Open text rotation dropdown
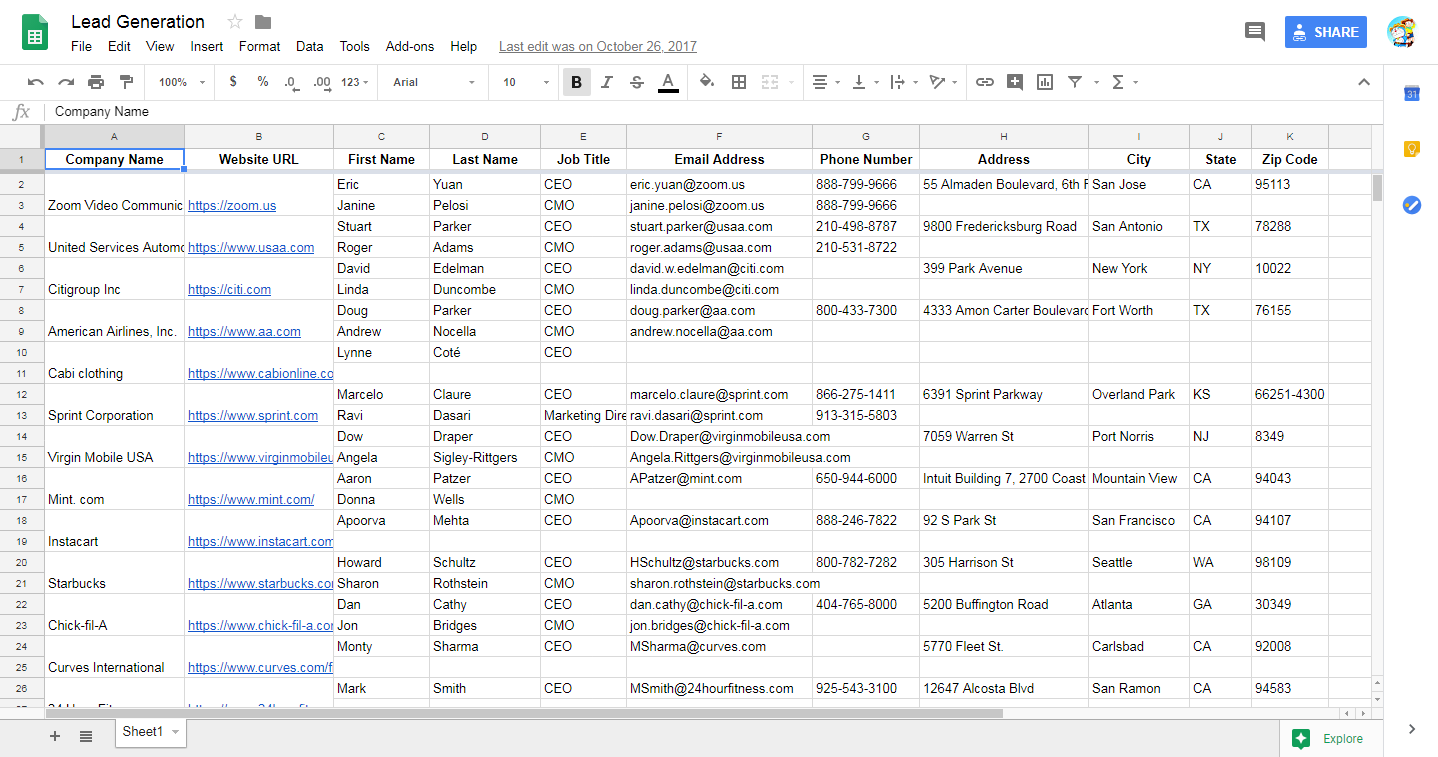This screenshot has width=1438, height=757. (943, 82)
